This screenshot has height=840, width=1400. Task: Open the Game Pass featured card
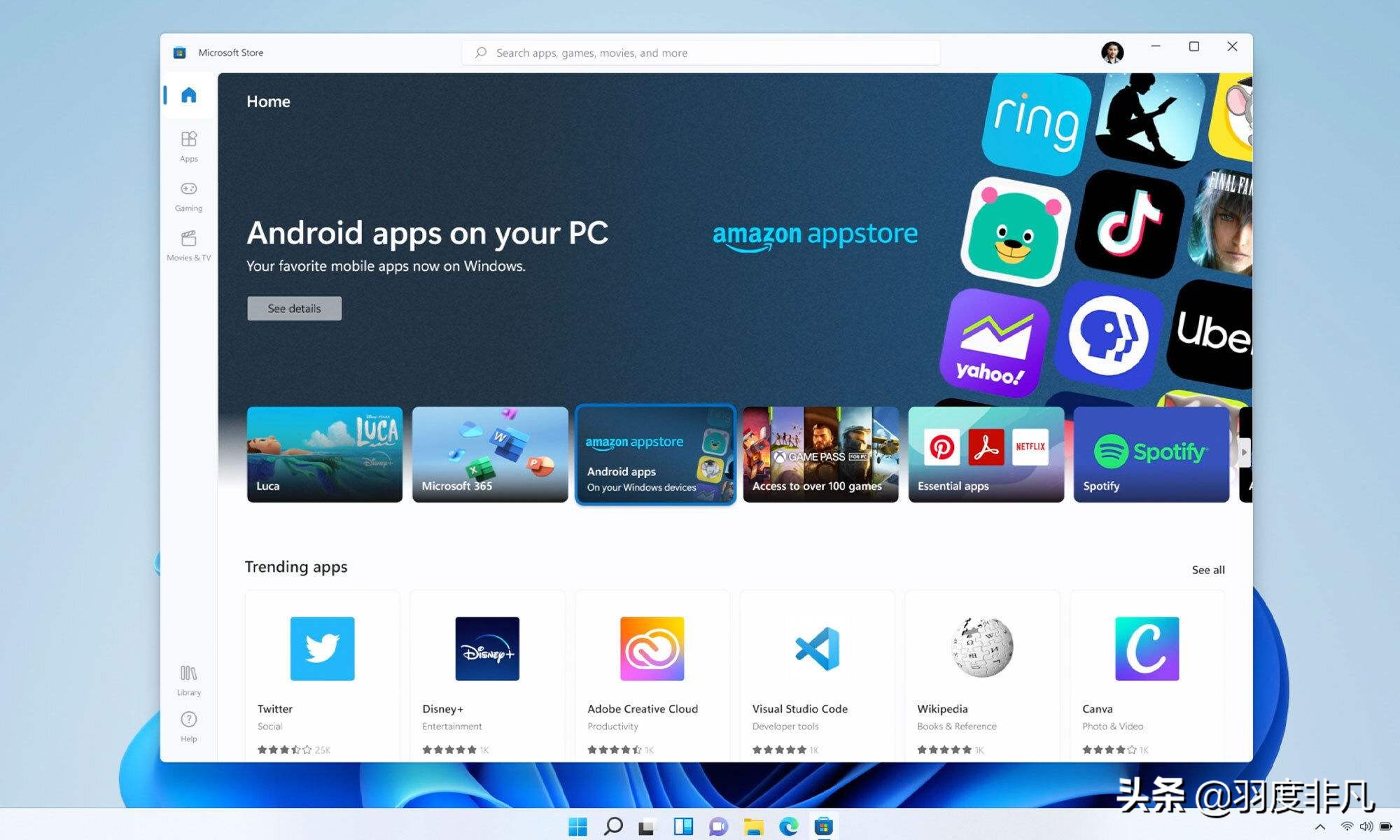click(820, 454)
